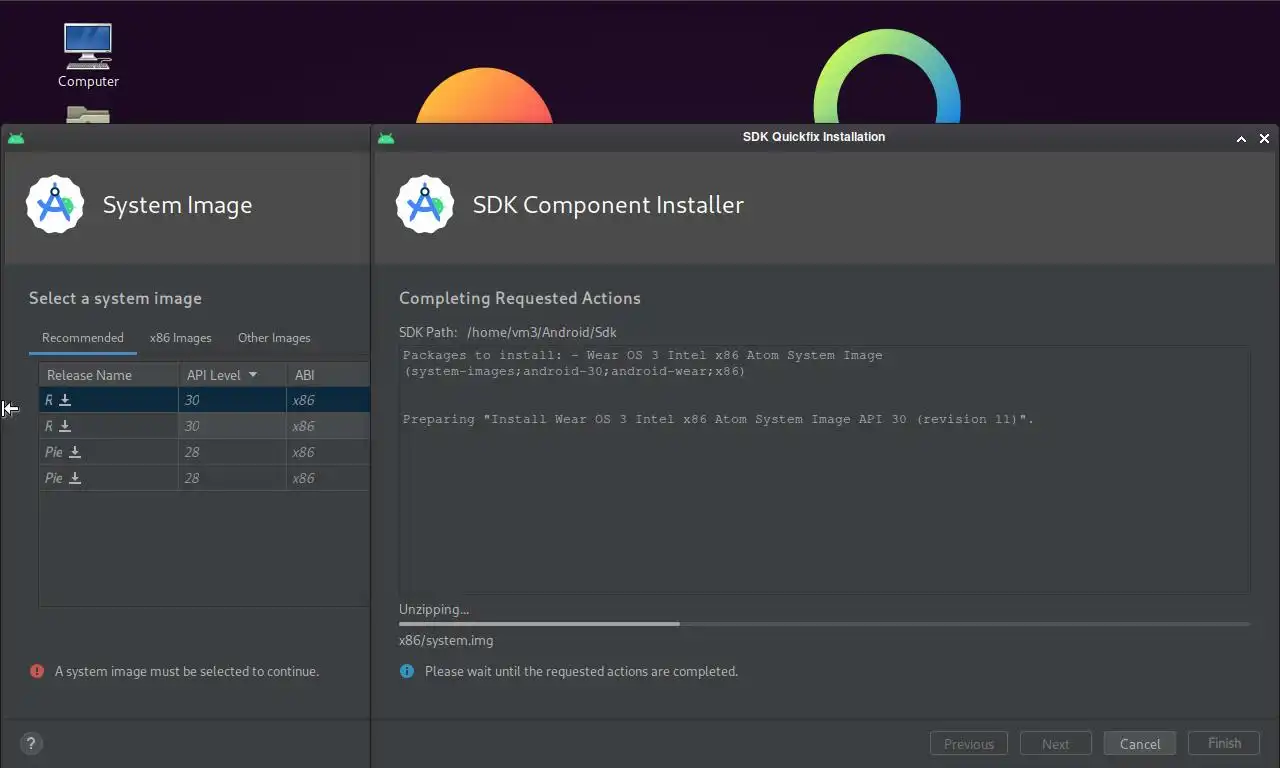Switch to the x86 Images tab

(x=181, y=338)
